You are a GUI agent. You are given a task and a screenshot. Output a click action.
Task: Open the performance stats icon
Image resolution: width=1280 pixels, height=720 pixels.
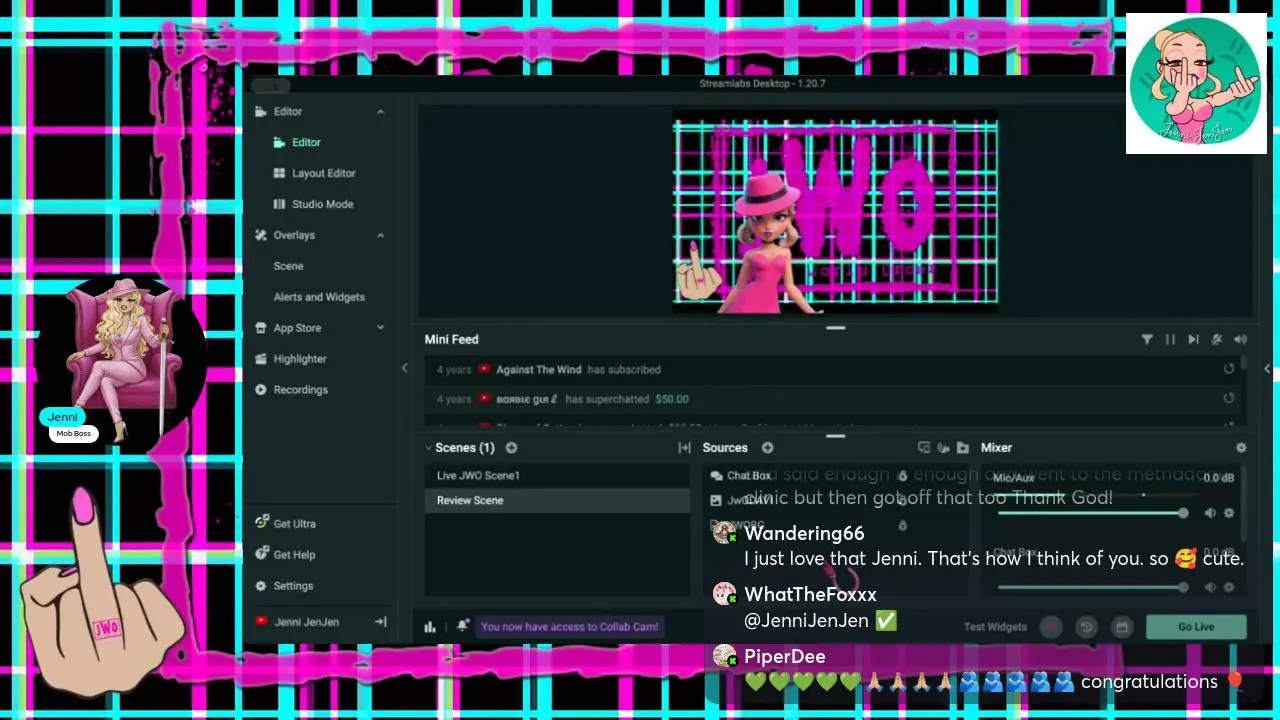[x=430, y=627]
